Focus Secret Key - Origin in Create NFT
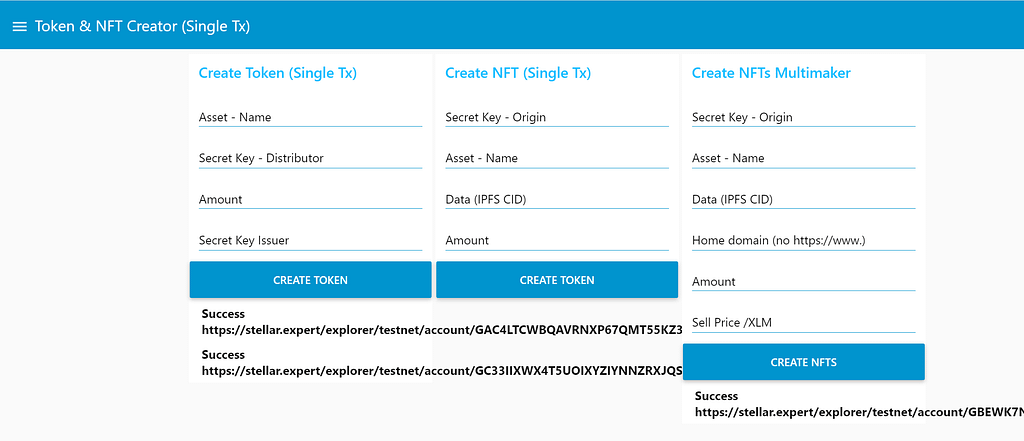This screenshot has width=1024, height=441. [x=557, y=118]
